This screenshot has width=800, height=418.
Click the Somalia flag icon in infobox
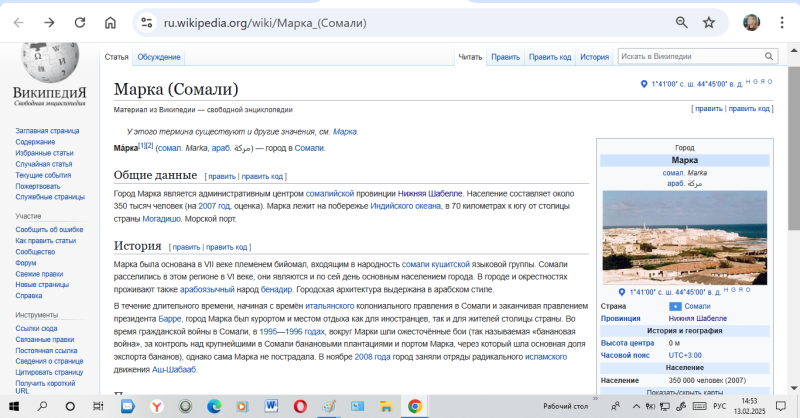click(675, 306)
